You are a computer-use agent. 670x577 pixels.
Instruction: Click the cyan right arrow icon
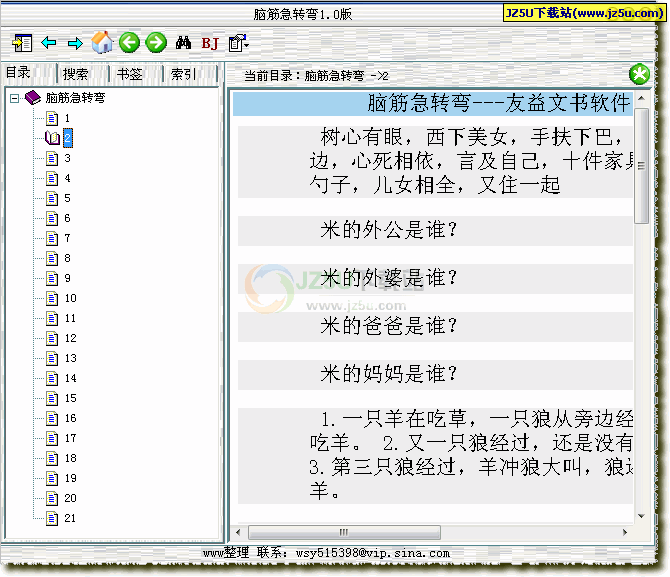click(x=75, y=43)
